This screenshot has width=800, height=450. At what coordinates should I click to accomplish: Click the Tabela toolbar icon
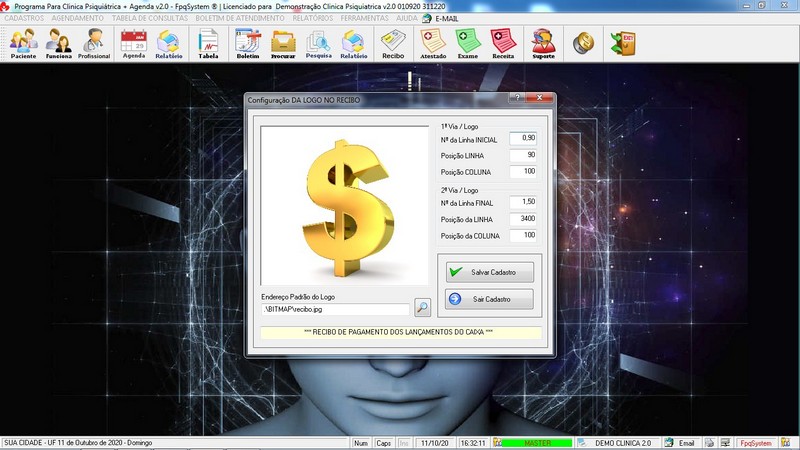click(x=208, y=43)
